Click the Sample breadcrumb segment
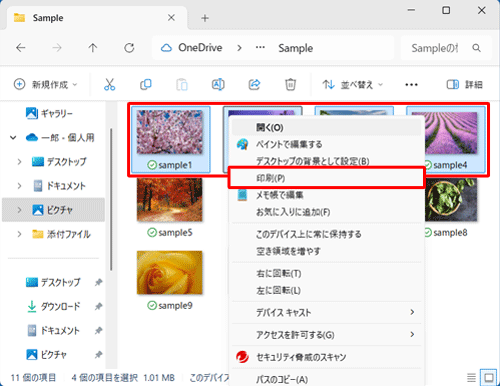This screenshot has width=500, height=386. click(296, 48)
